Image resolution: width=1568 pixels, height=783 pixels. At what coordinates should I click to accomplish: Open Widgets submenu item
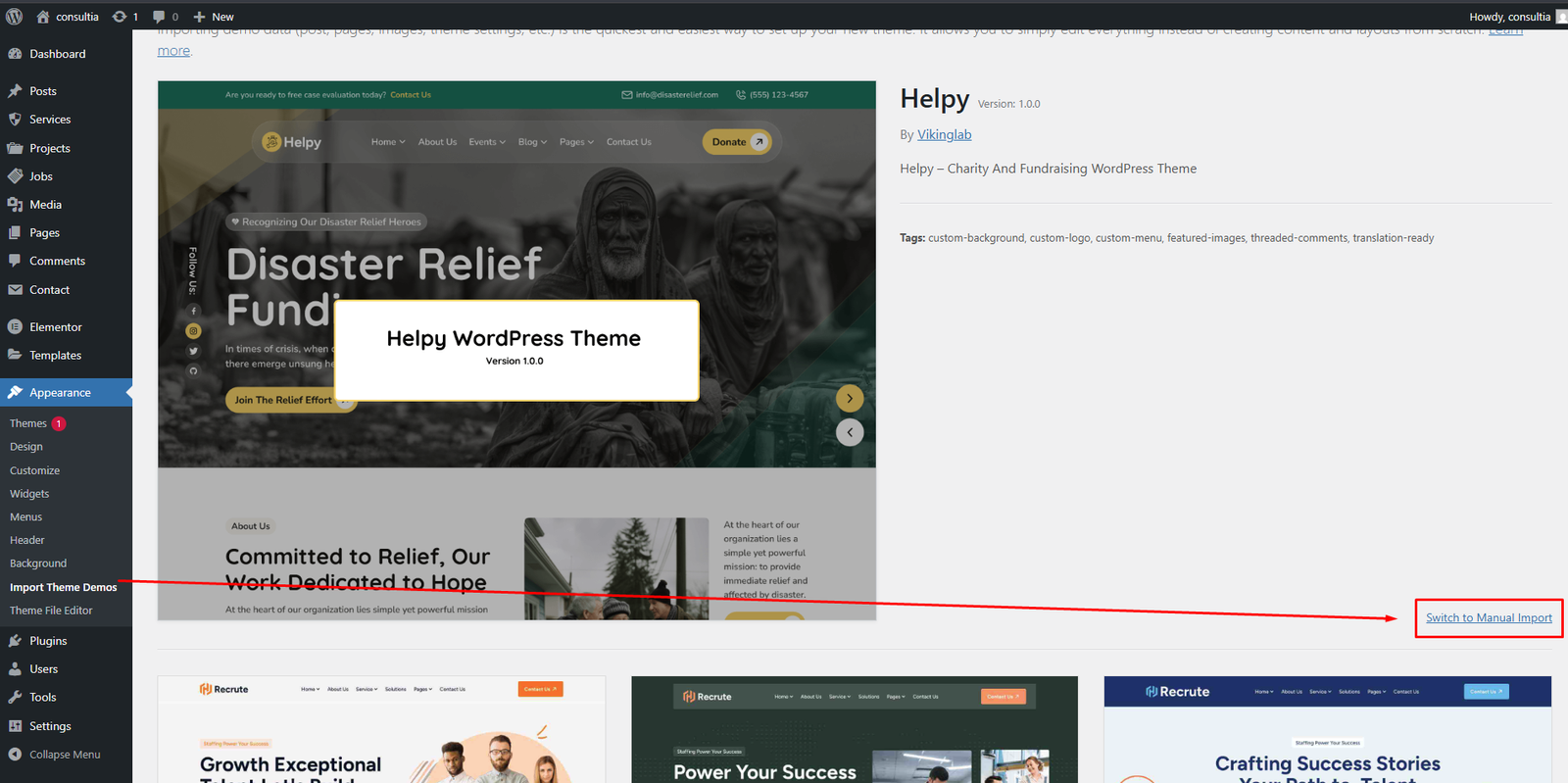pos(29,494)
